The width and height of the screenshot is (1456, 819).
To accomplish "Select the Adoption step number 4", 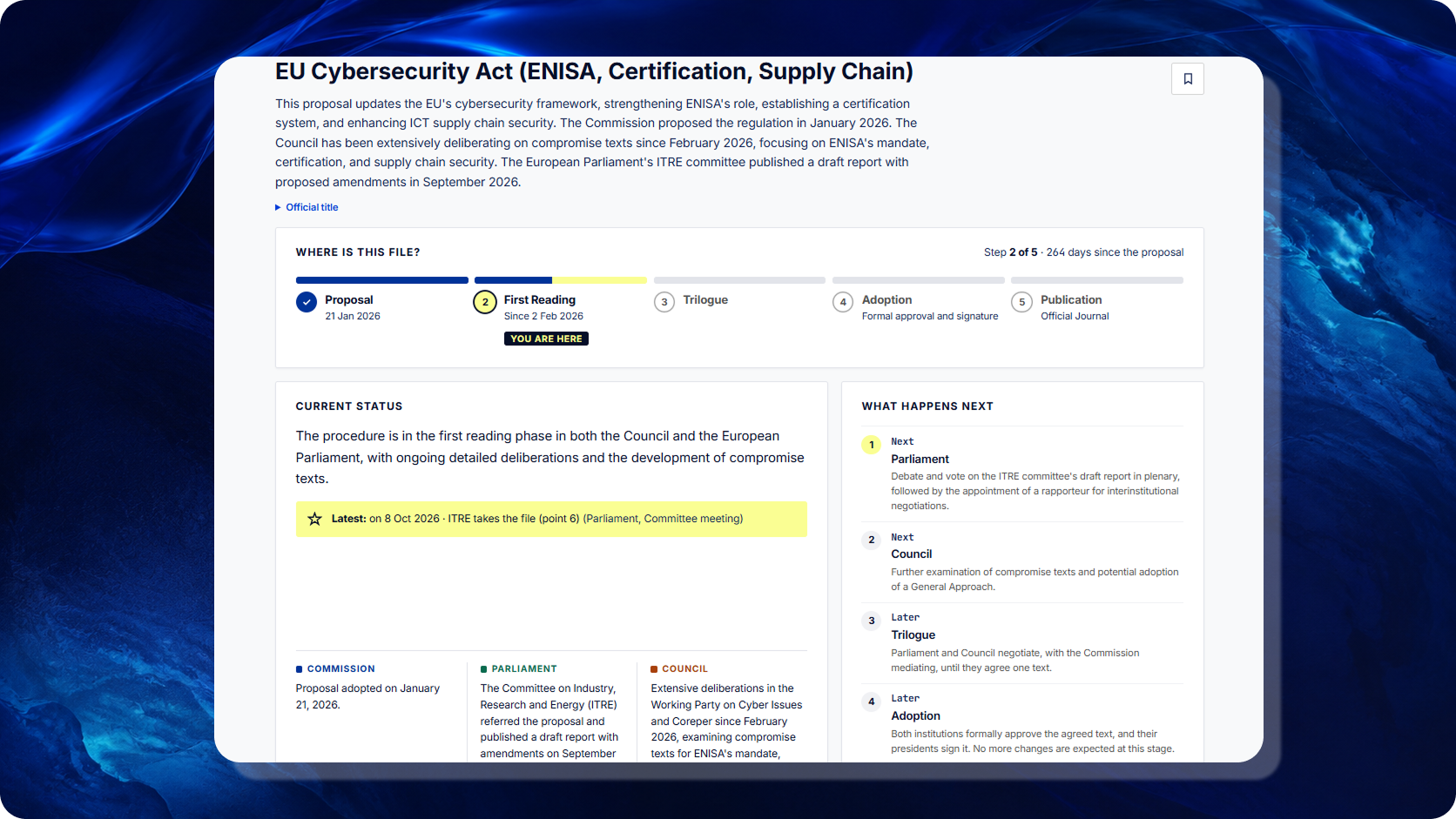I will 843,302.
